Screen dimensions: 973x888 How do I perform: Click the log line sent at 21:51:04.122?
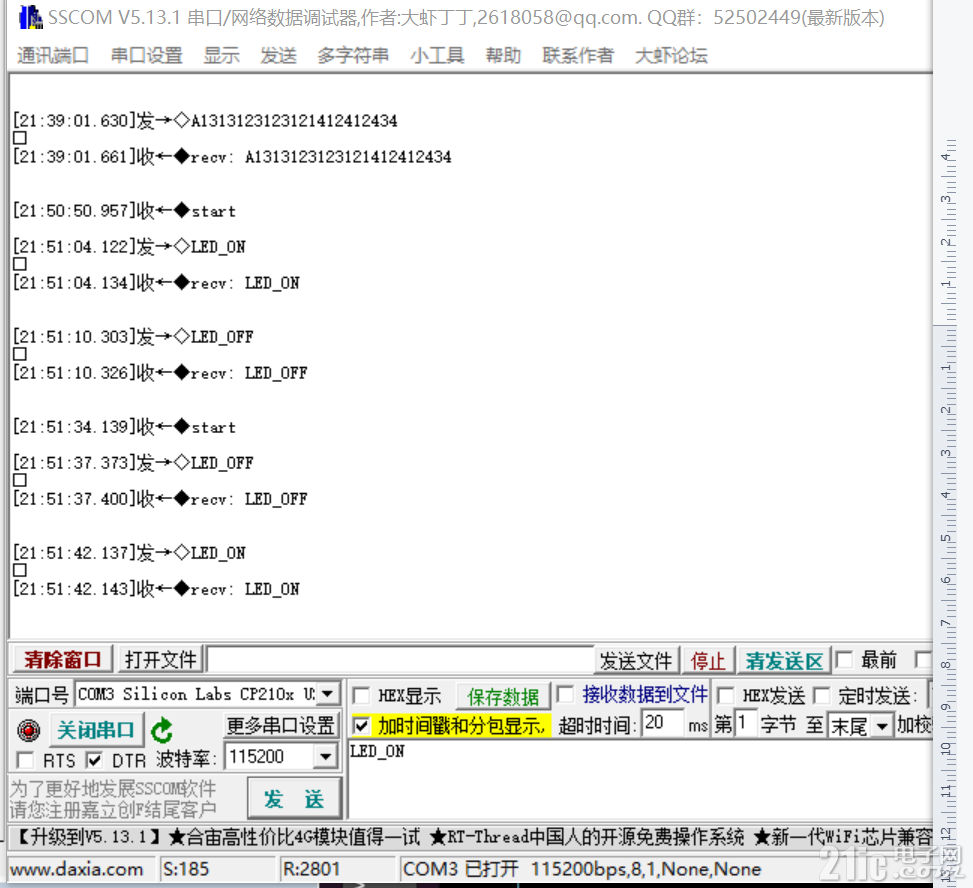(129, 247)
